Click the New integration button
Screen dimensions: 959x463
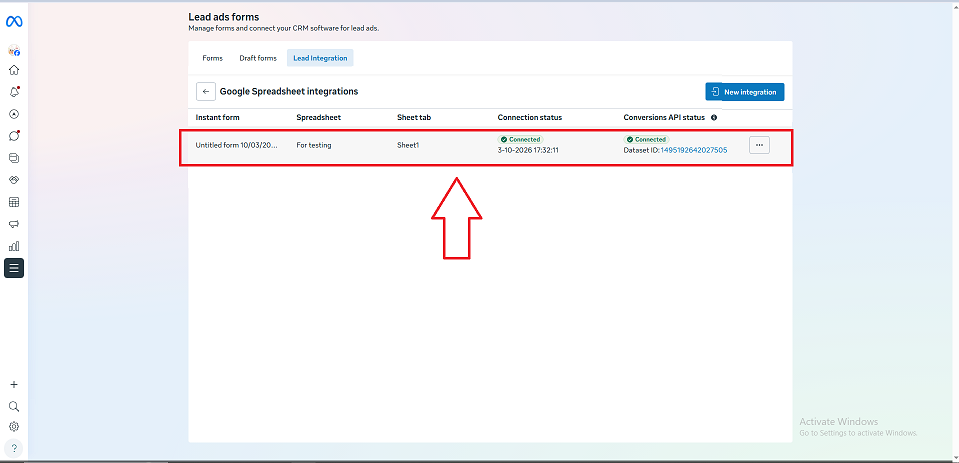pos(744,92)
